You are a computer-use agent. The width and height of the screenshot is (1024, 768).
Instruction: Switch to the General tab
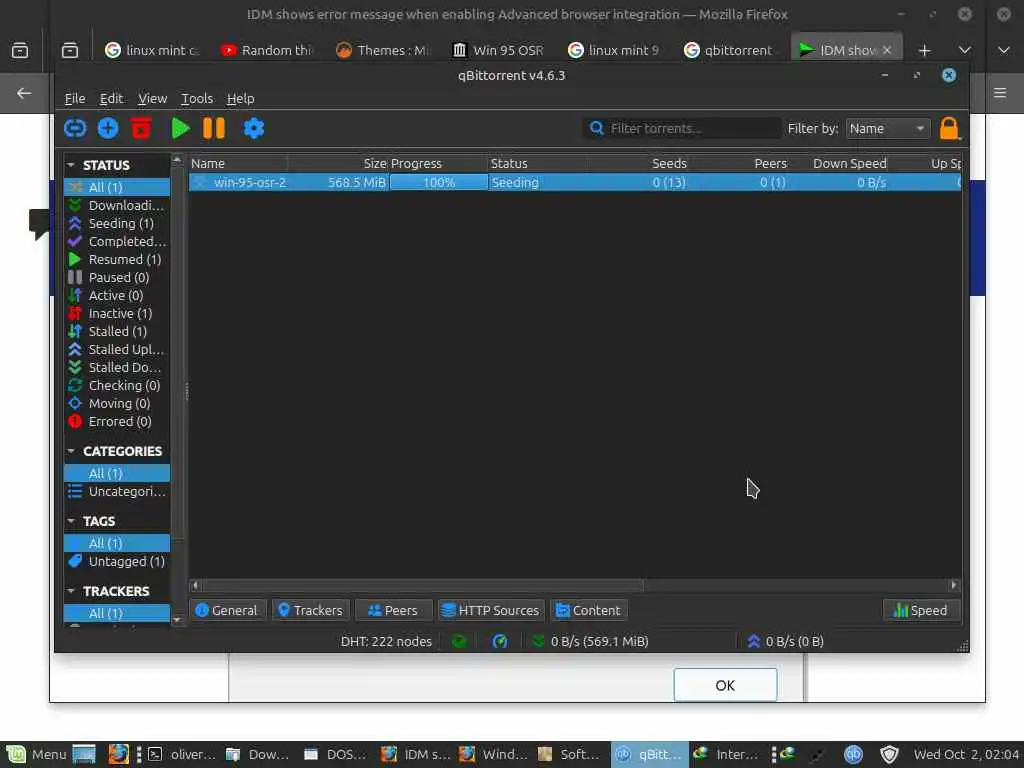click(227, 610)
